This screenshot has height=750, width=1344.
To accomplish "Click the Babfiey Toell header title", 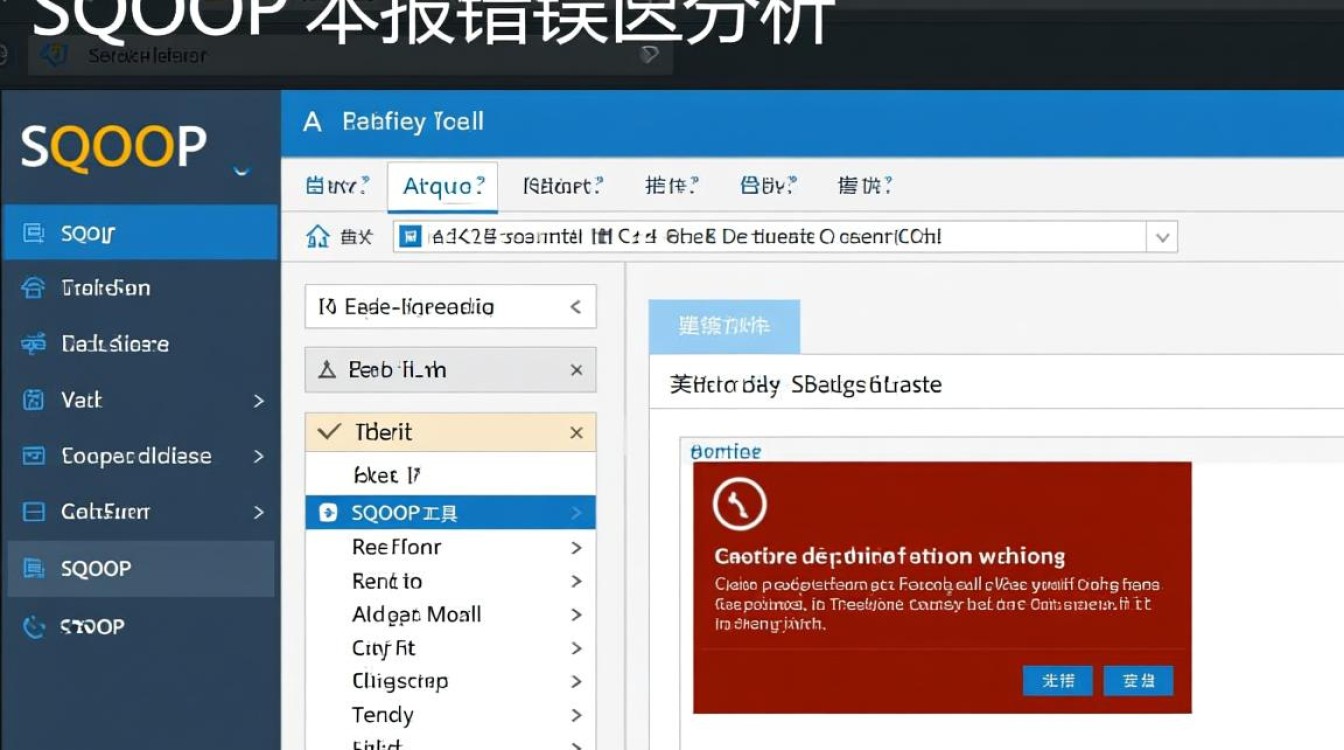I will 413,122.
